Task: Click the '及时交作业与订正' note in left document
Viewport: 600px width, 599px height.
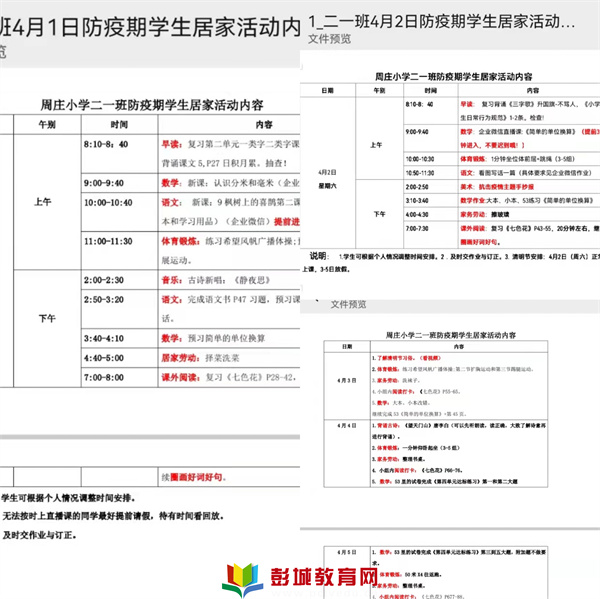Action: (39, 535)
